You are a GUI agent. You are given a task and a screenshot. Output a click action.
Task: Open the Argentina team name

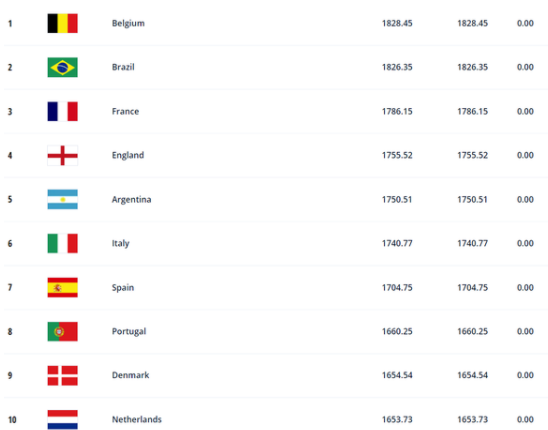coord(131,200)
